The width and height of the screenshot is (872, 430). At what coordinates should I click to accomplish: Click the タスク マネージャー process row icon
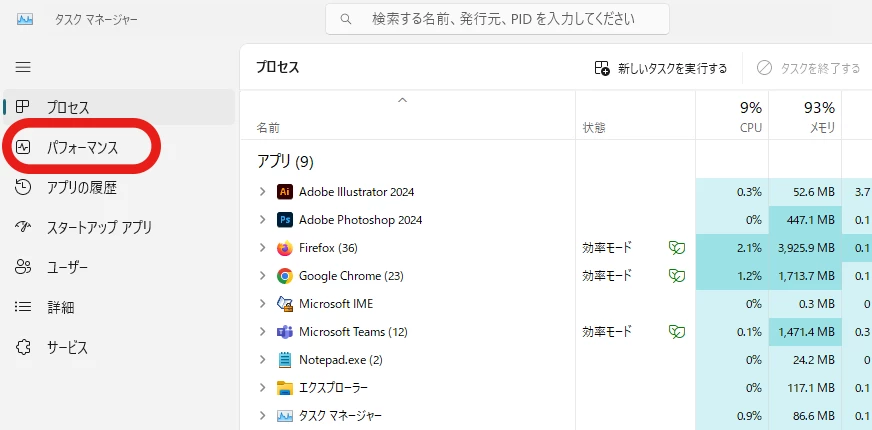[285, 416]
